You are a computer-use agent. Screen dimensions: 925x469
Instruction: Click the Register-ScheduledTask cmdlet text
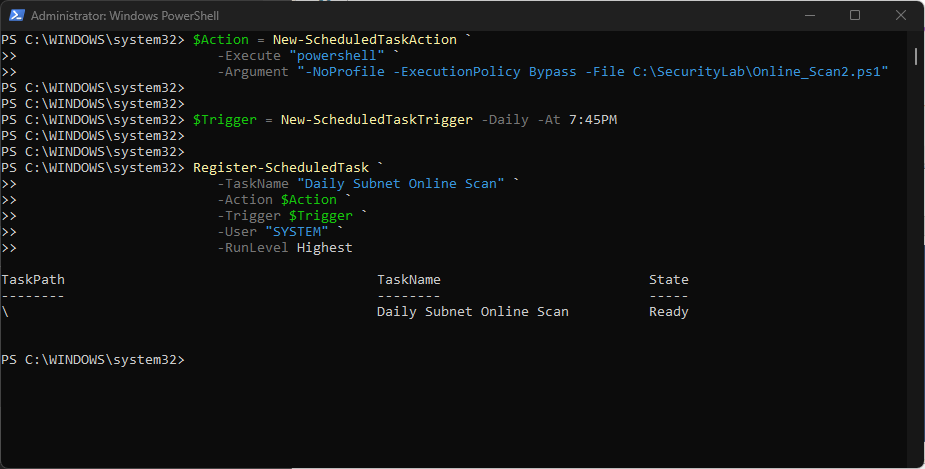click(x=281, y=168)
